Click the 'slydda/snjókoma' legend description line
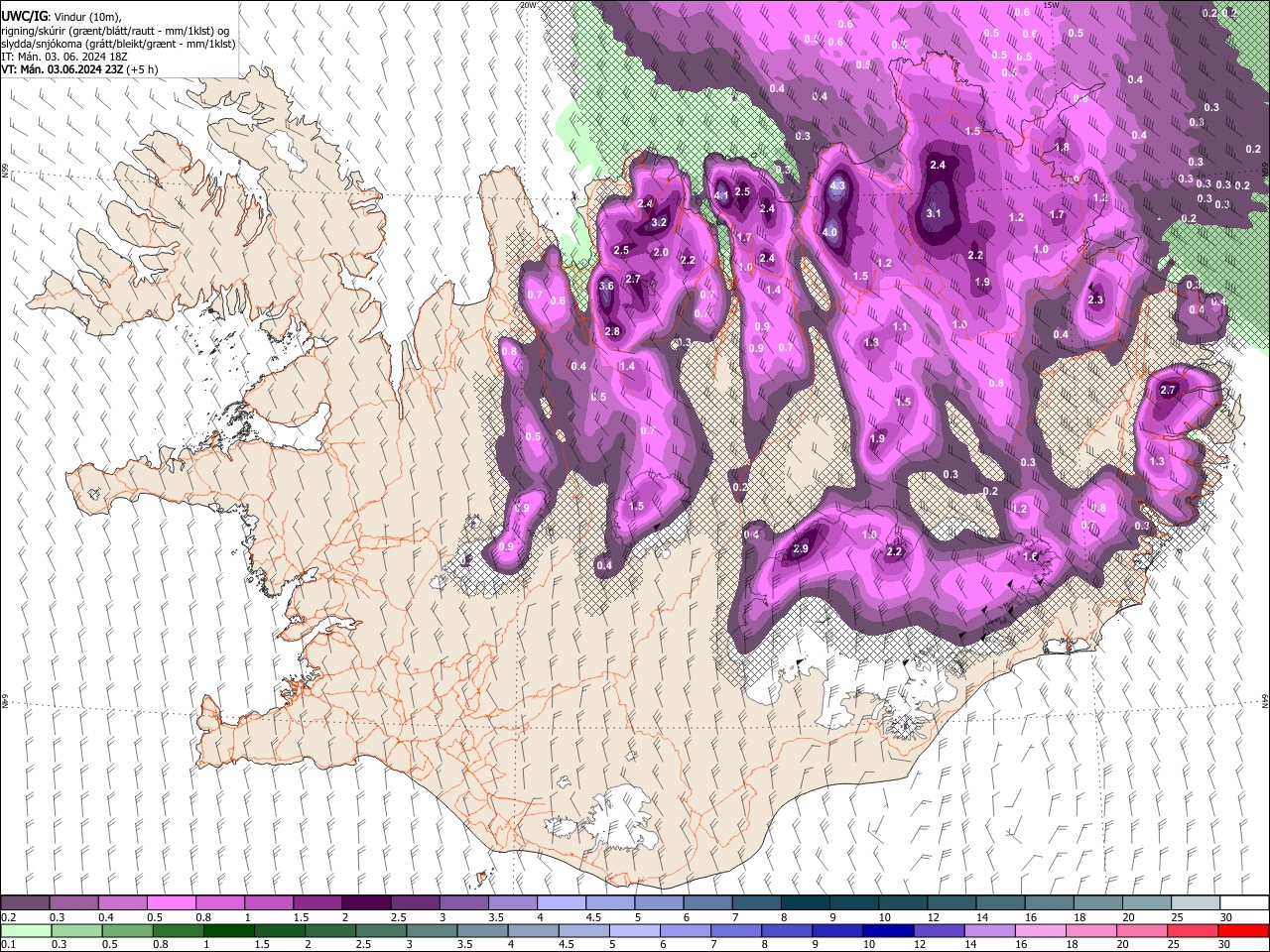Image resolution: width=1270 pixels, height=952 pixels. click(118, 44)
